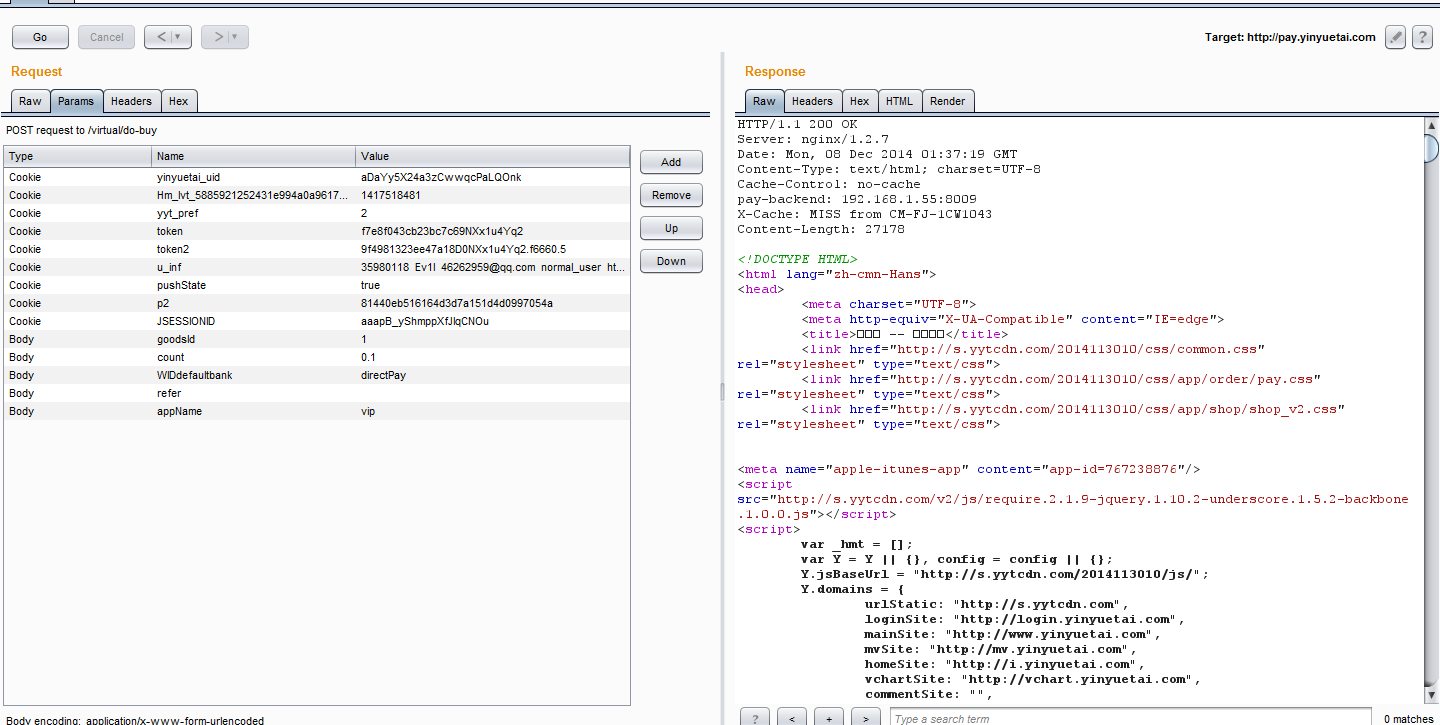Viewport: 1440px width, 725px height.
Task: Select the goodsId body parameter
Action: click(317, 339)
